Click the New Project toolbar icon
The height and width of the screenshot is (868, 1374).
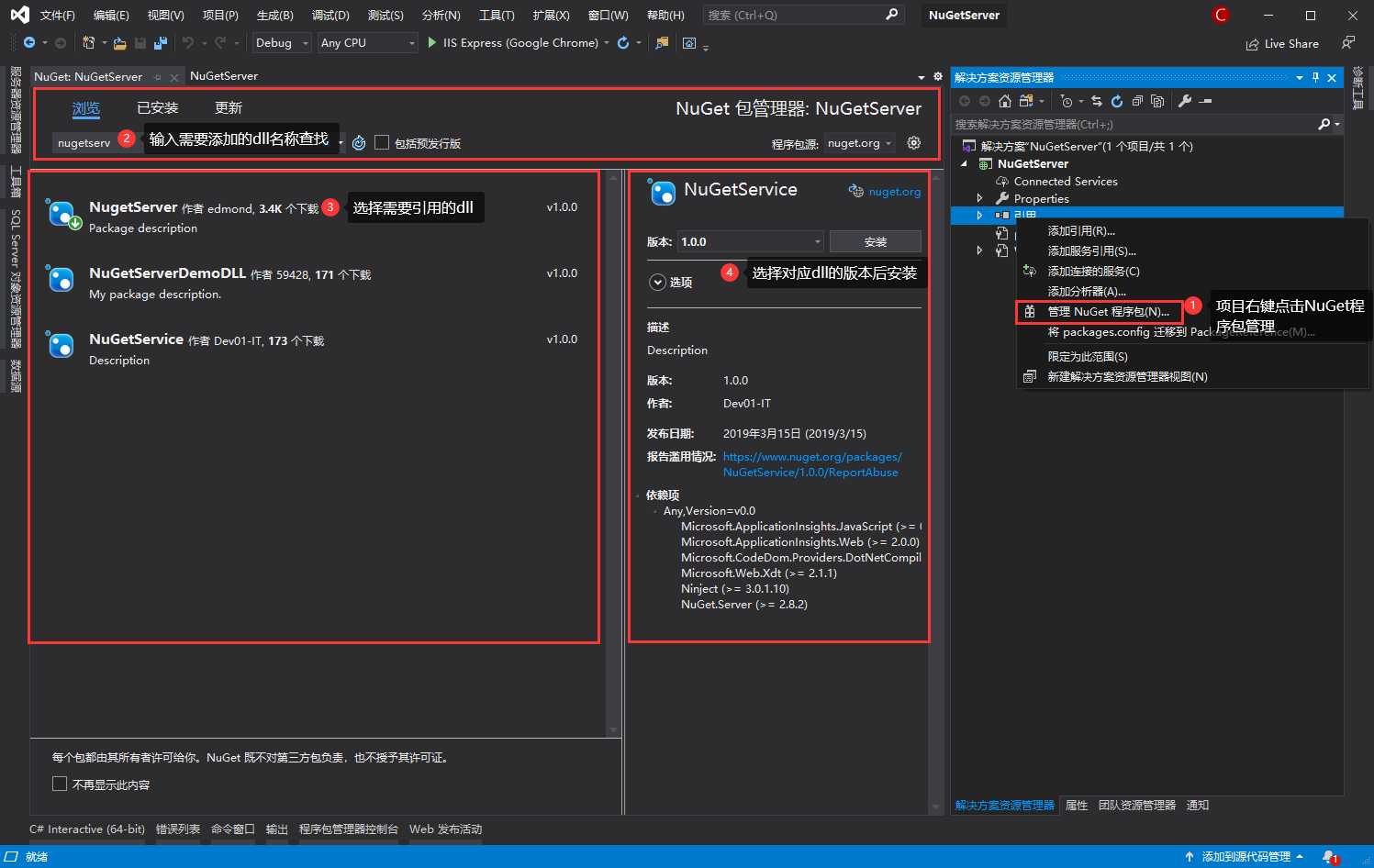click(88, 43)
